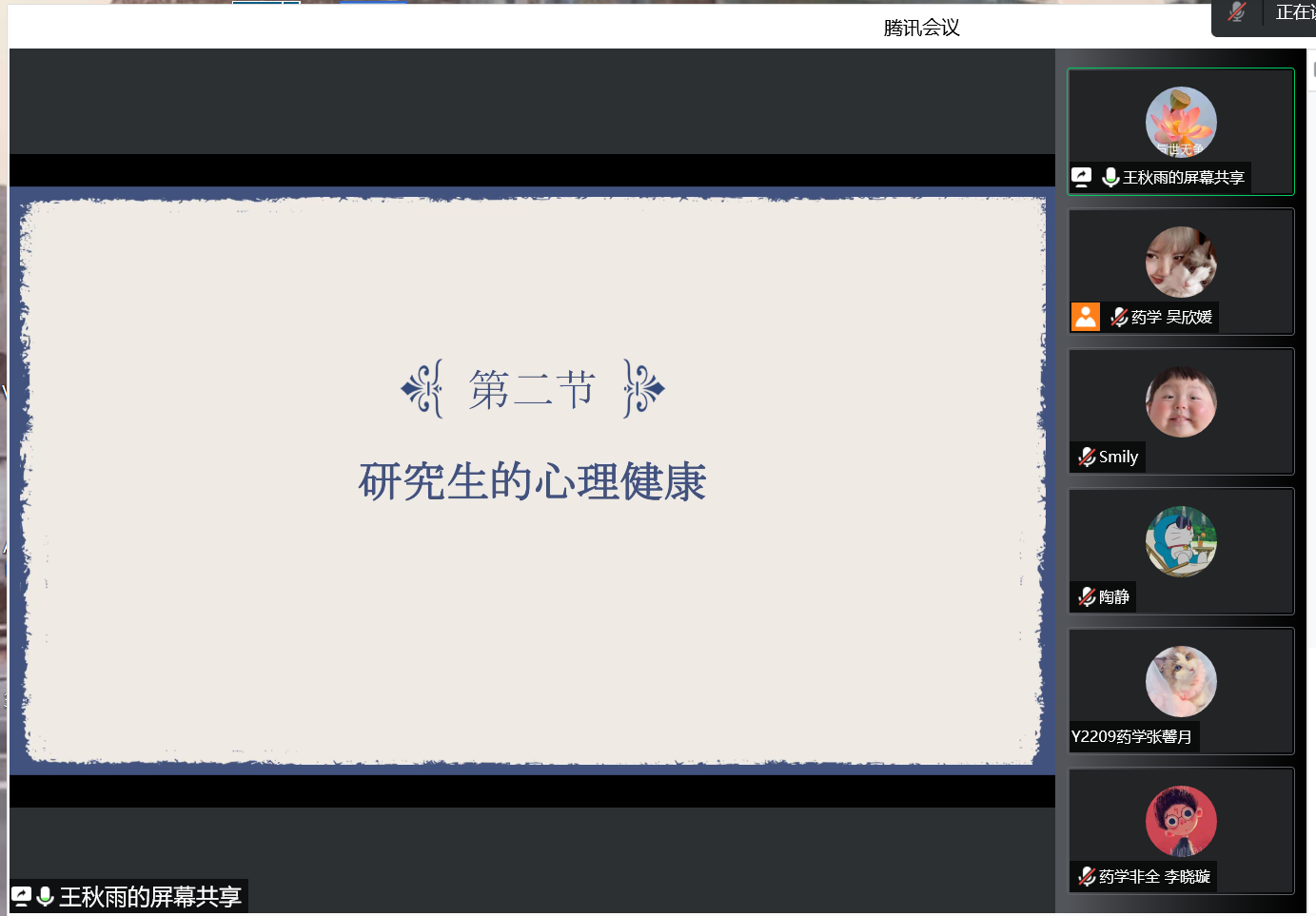This screenshot has width=1316, height=916.
Task: Select the baby face avatar of Smily
Action: (1181, 401)
